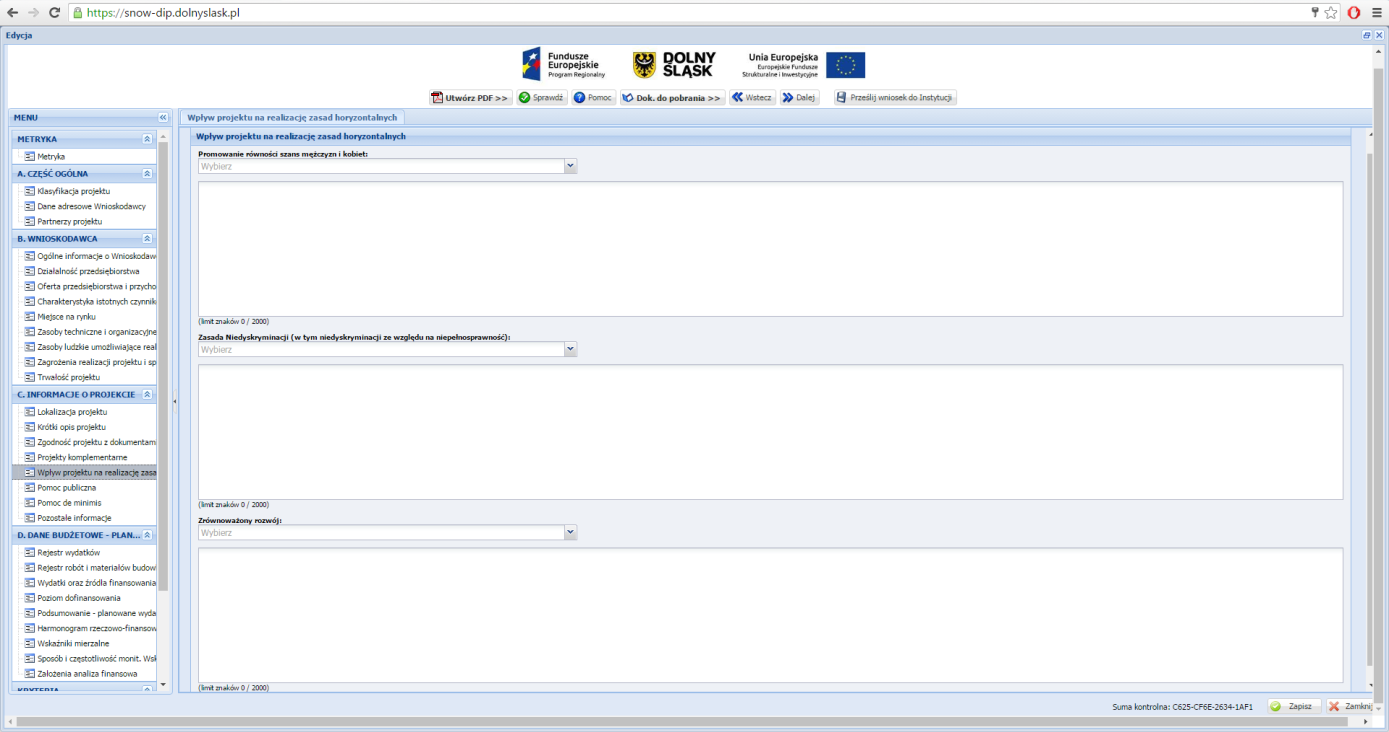Viewport: 1389px width, 732px height.
Task: Click Promowanie równości szans text area
Action: pos(770,249)
